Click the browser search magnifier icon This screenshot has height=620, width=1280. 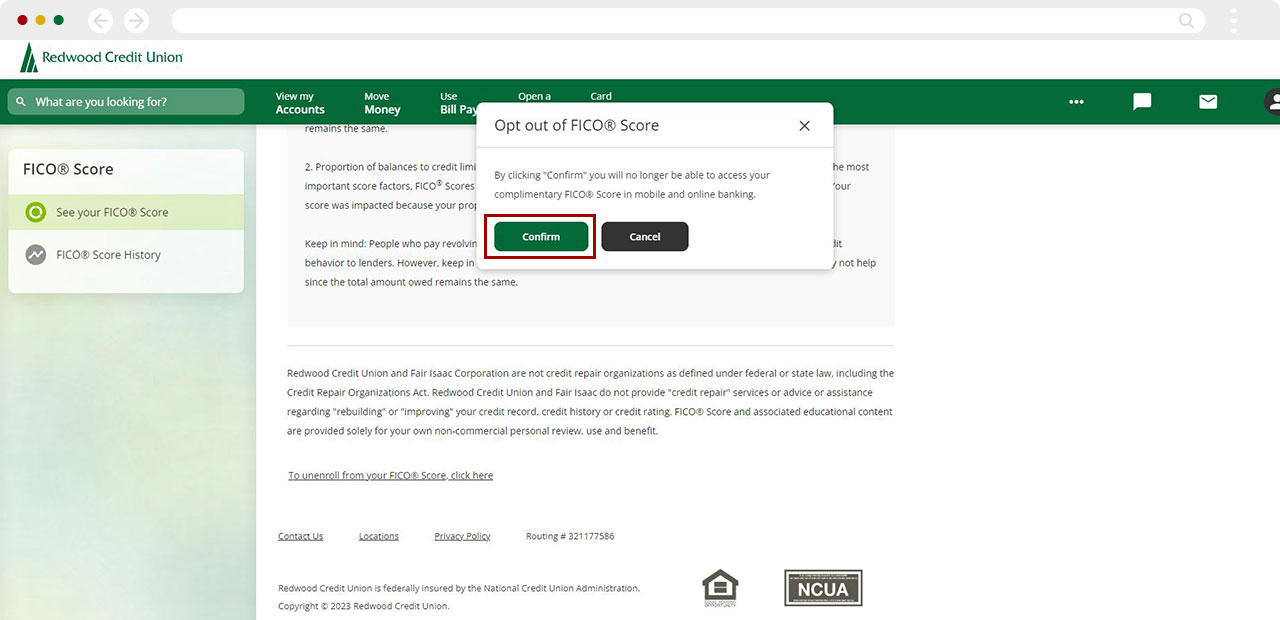(x=1187, y=21)
